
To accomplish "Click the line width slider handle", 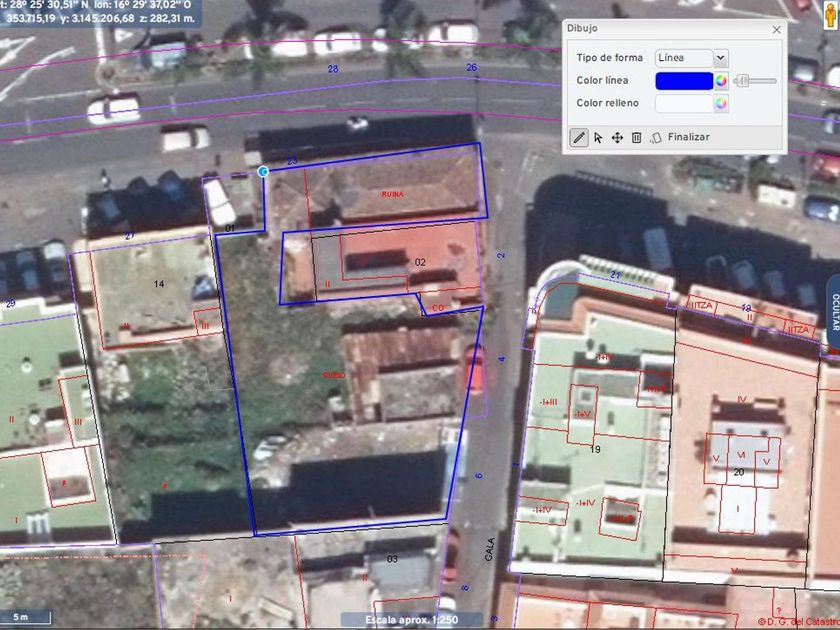I will (743, 81).
